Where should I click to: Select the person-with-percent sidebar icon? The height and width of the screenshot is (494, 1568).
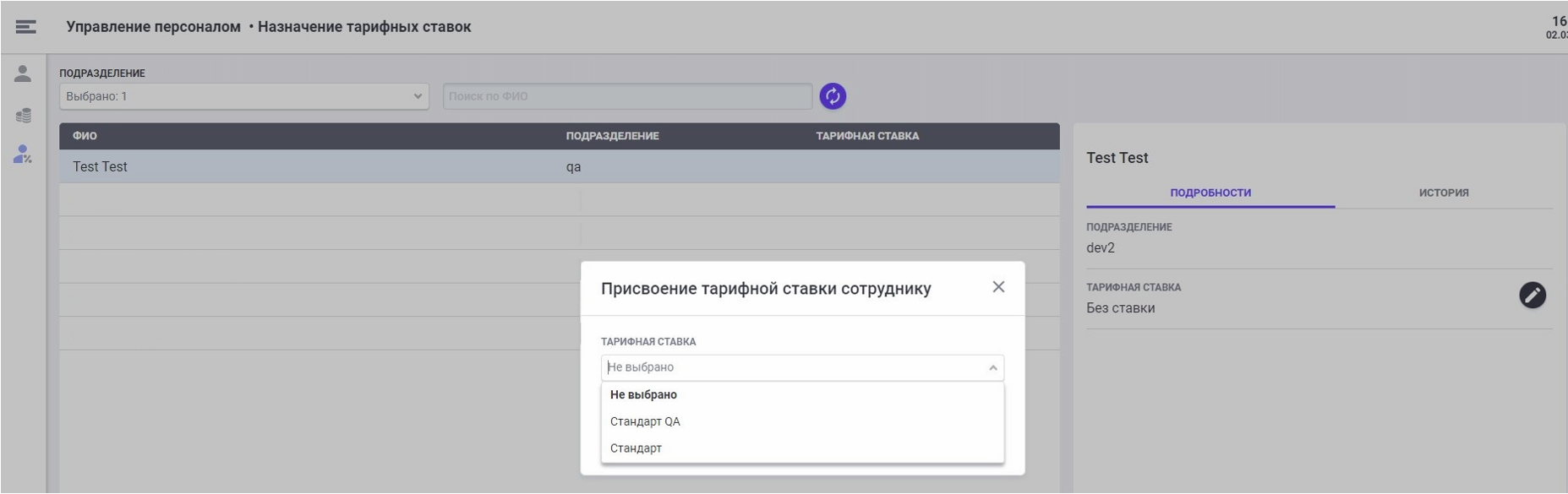(x=23, y=155)
